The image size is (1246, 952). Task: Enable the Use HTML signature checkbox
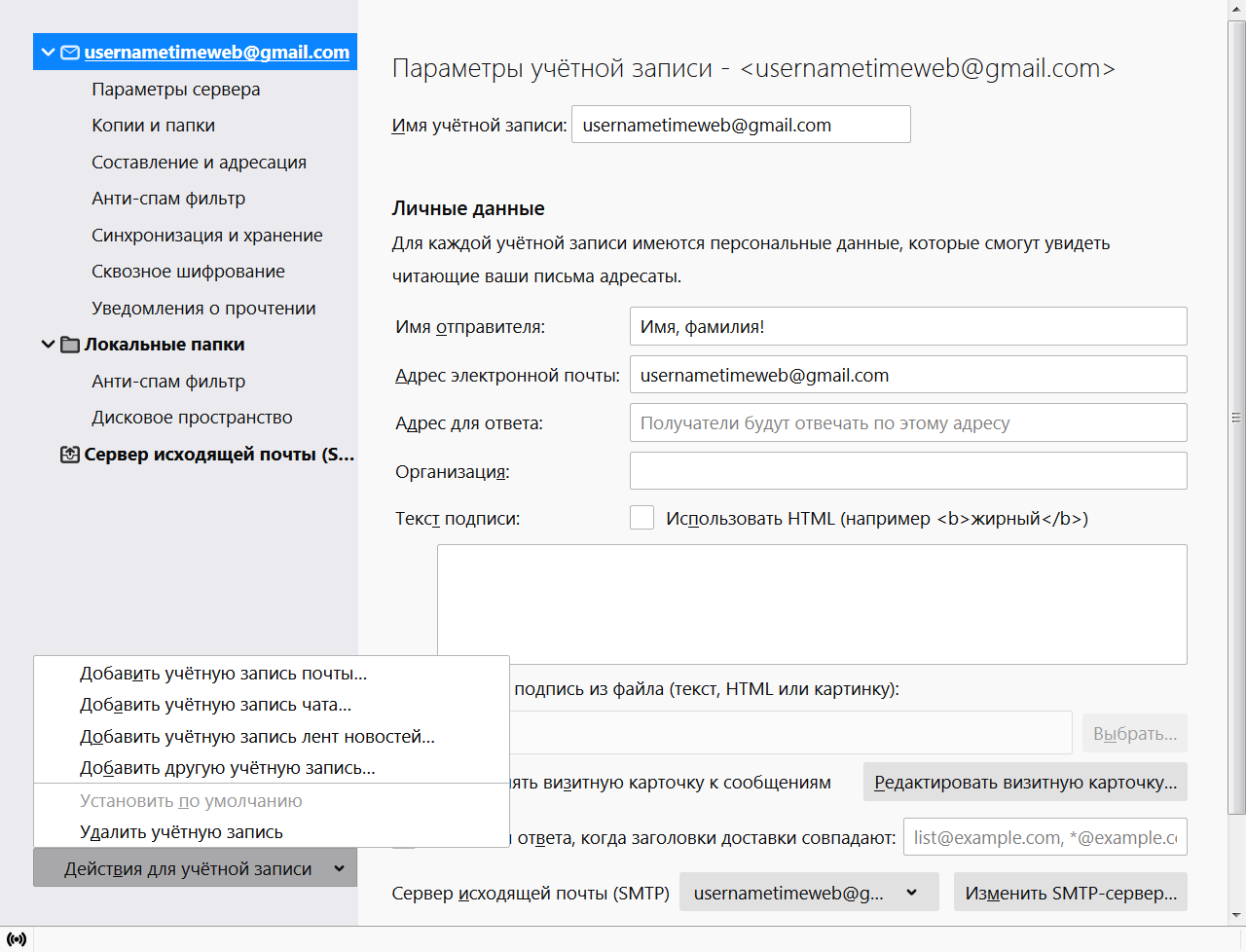(x=641, y=518)
